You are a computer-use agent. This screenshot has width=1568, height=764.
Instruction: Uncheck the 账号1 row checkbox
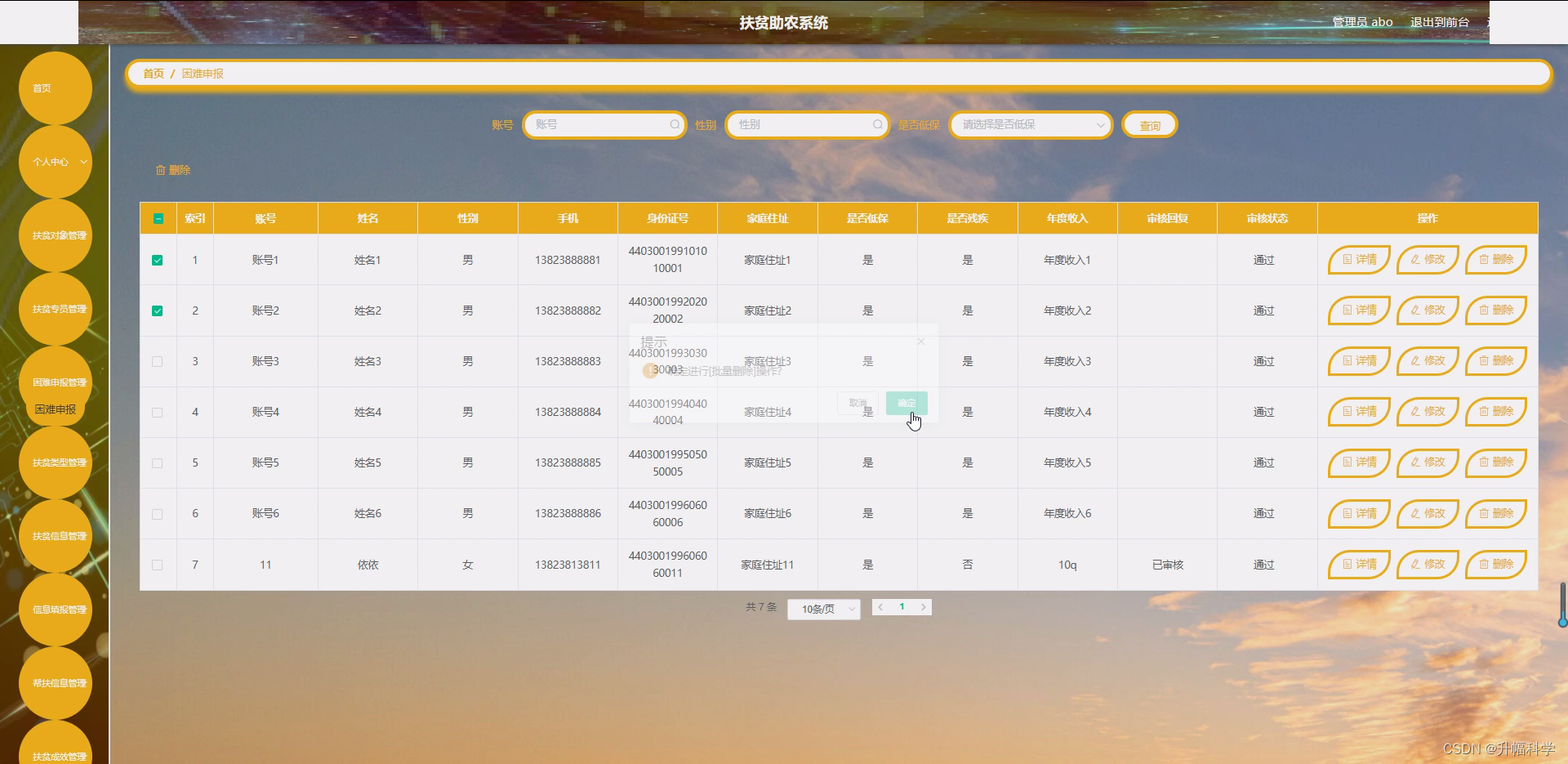click(x=158, y=260)
